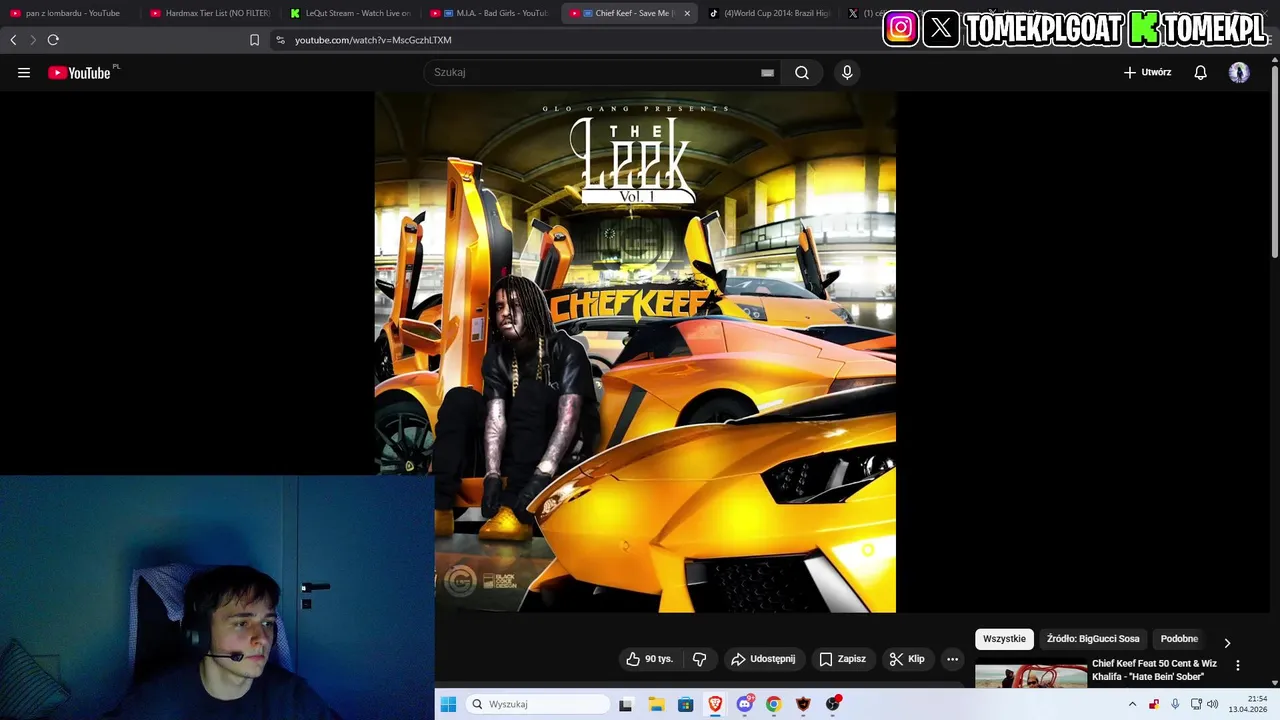Open YouTube notifications bell
This screenshot has width=1280, height=720.
coord(1201,72)
